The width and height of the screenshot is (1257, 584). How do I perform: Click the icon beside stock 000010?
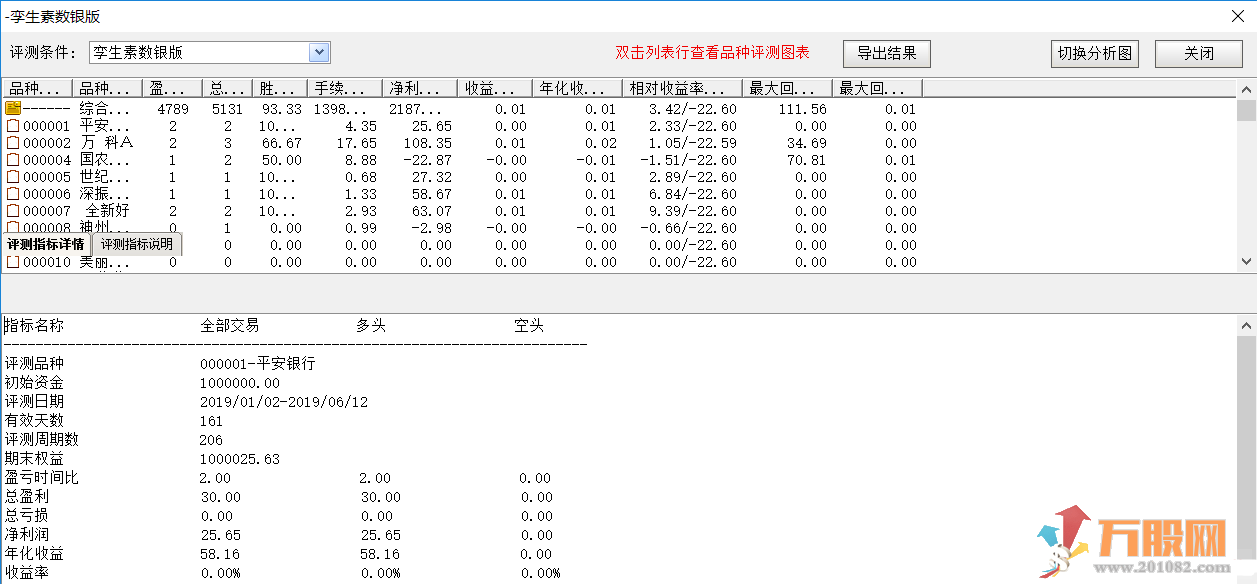click(x=13, y=262)
